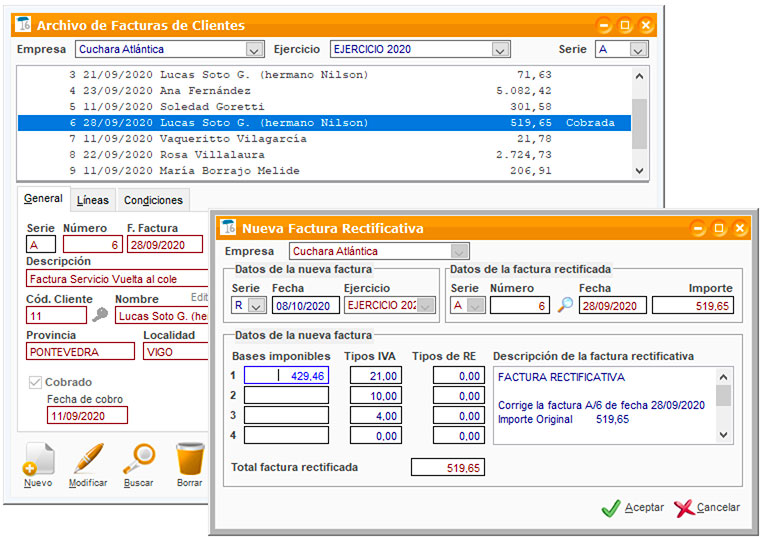The image size is (762, 538).
Task: Select highlighted invoice row 6 marked Cobrada
Action: coord(324,123)
